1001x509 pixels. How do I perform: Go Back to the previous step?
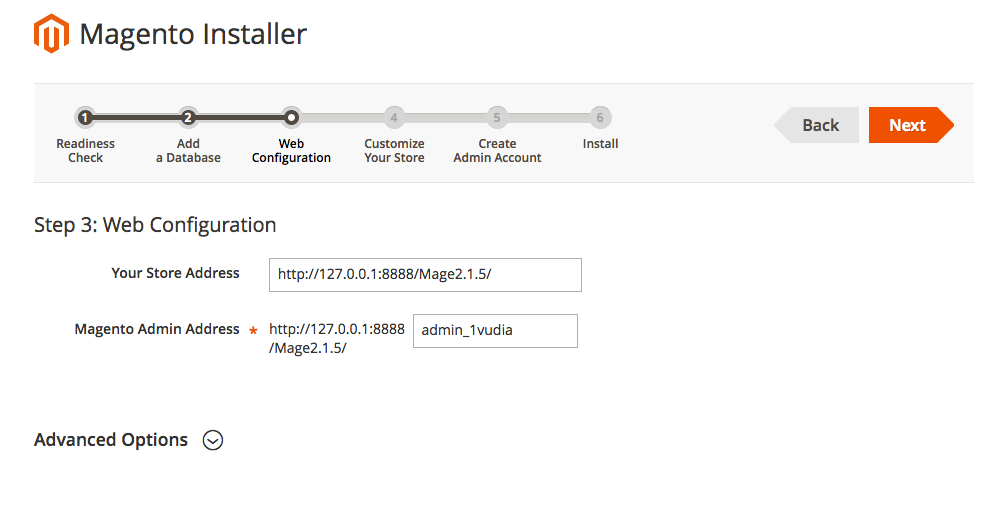(817, 125)
